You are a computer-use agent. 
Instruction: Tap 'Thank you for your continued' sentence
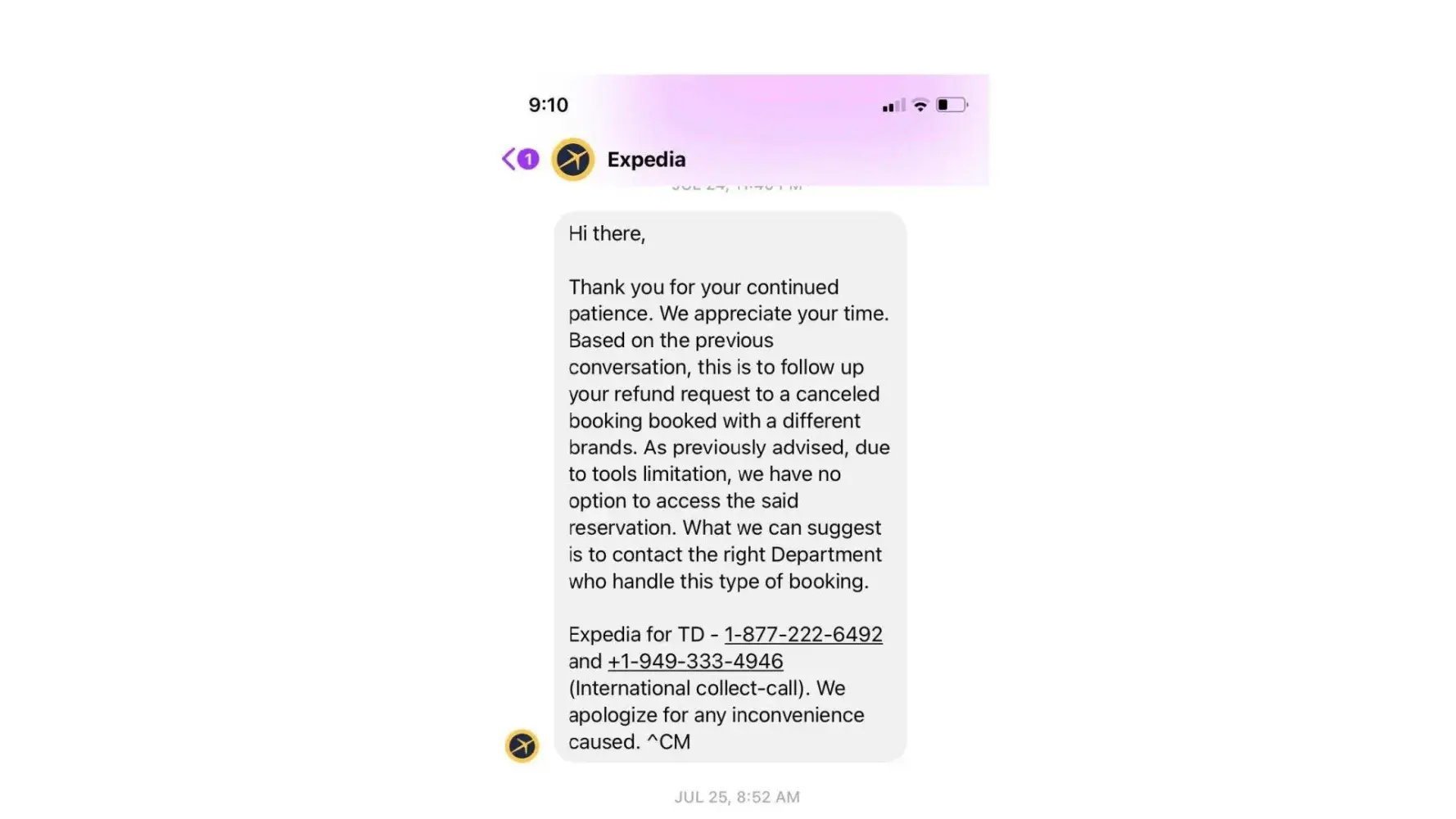[x=703, y=287]
